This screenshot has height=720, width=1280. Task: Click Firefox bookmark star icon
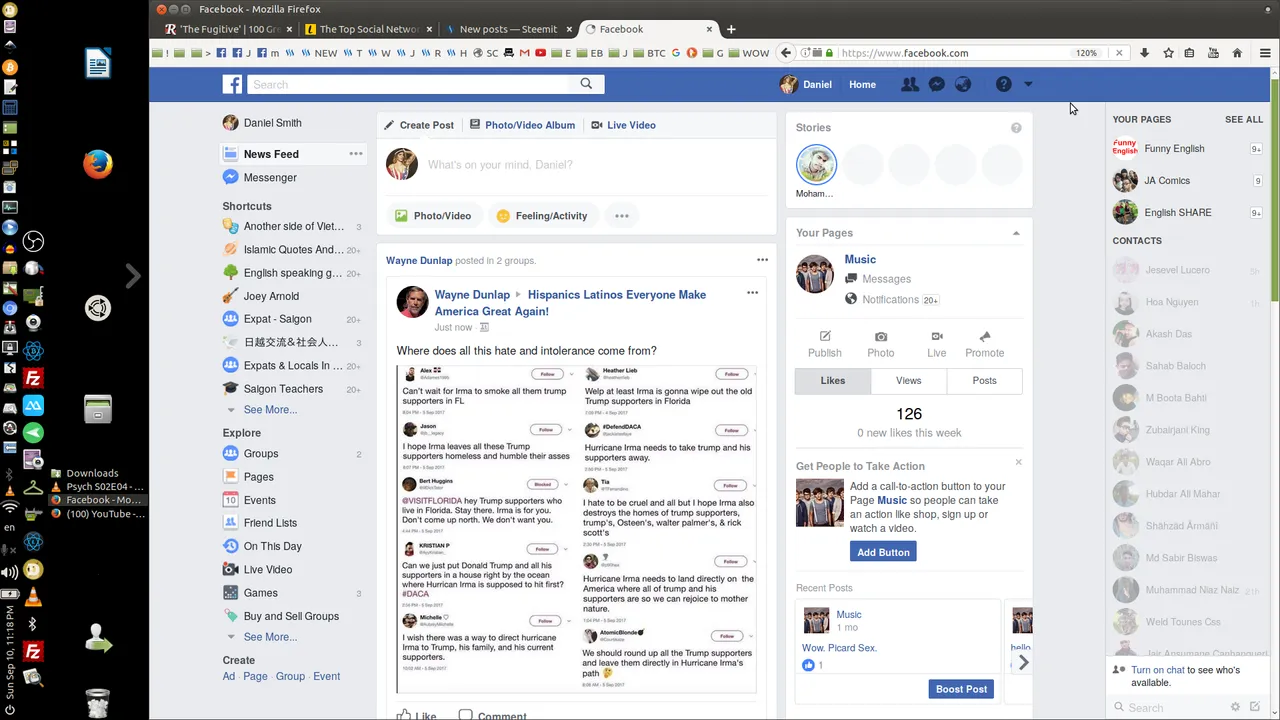click(1168, 53)
